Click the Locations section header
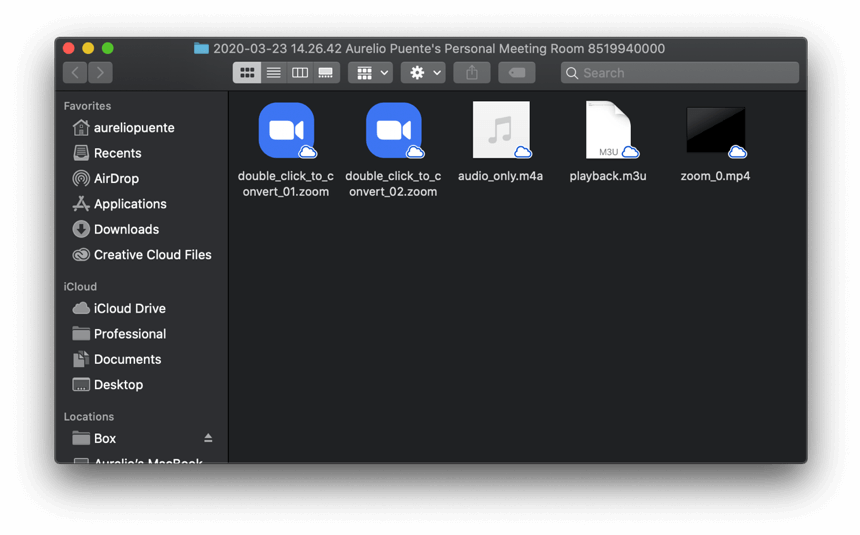This screenshot has width=860, height=535. [89, 416]
